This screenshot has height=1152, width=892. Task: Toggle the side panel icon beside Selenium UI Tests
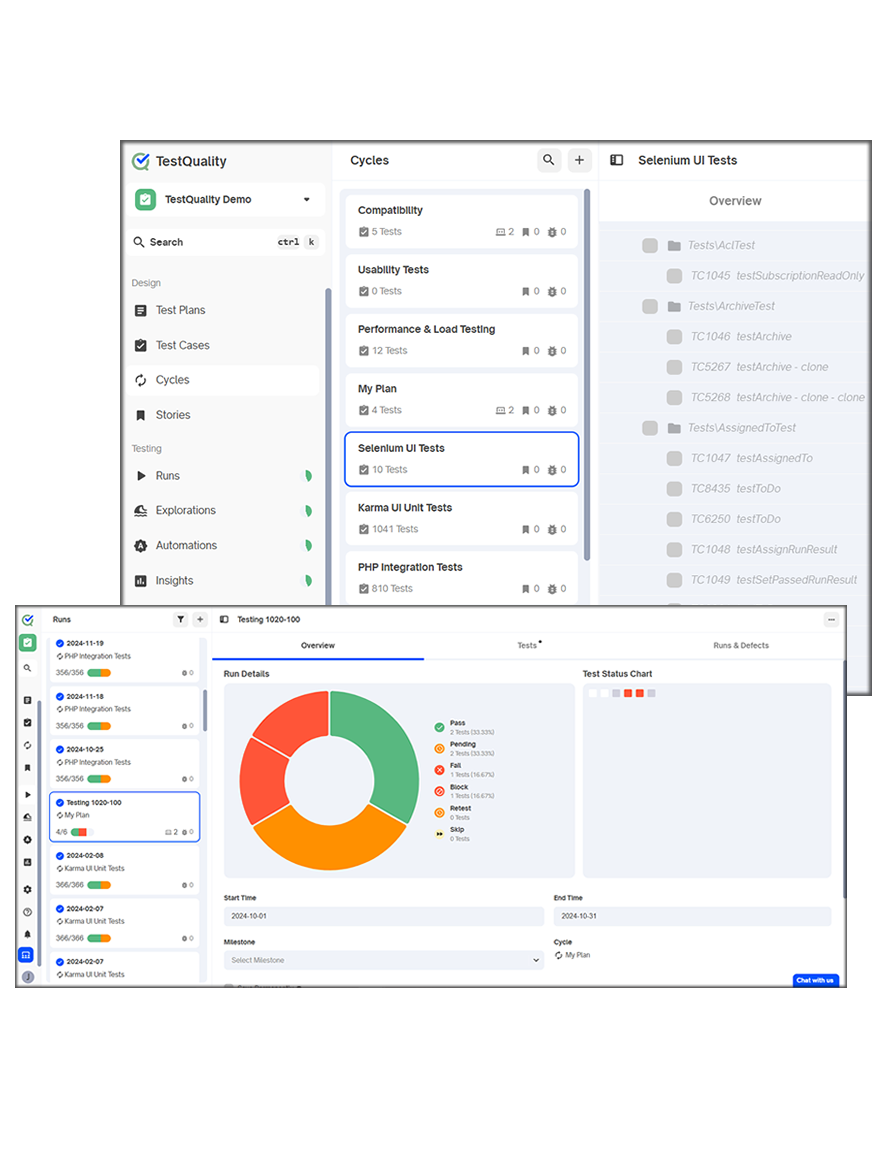tap(617, 159)
